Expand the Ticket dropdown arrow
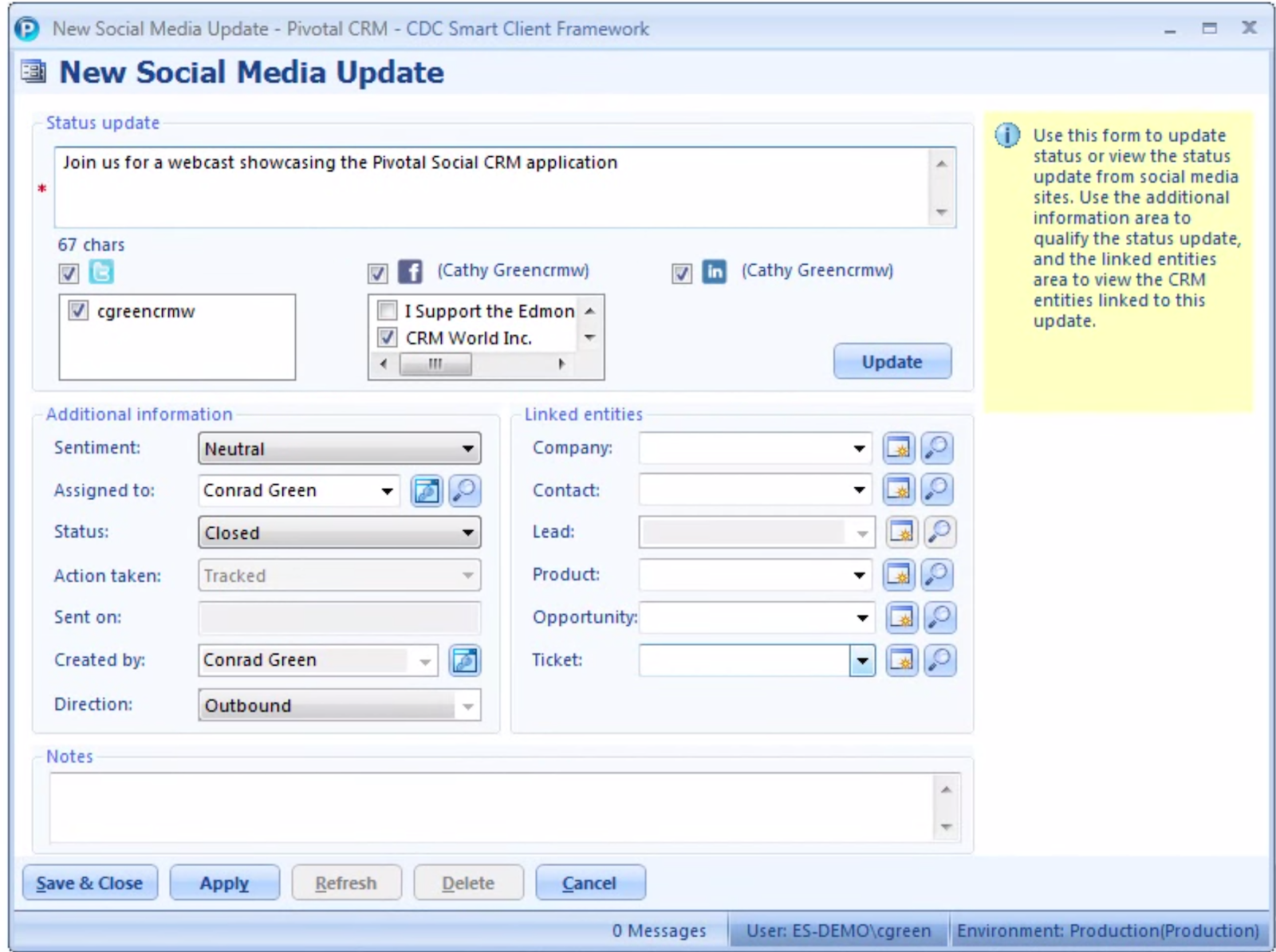Image resolution: width=1276 pixels, height=952 pixels. coord(862,660)
